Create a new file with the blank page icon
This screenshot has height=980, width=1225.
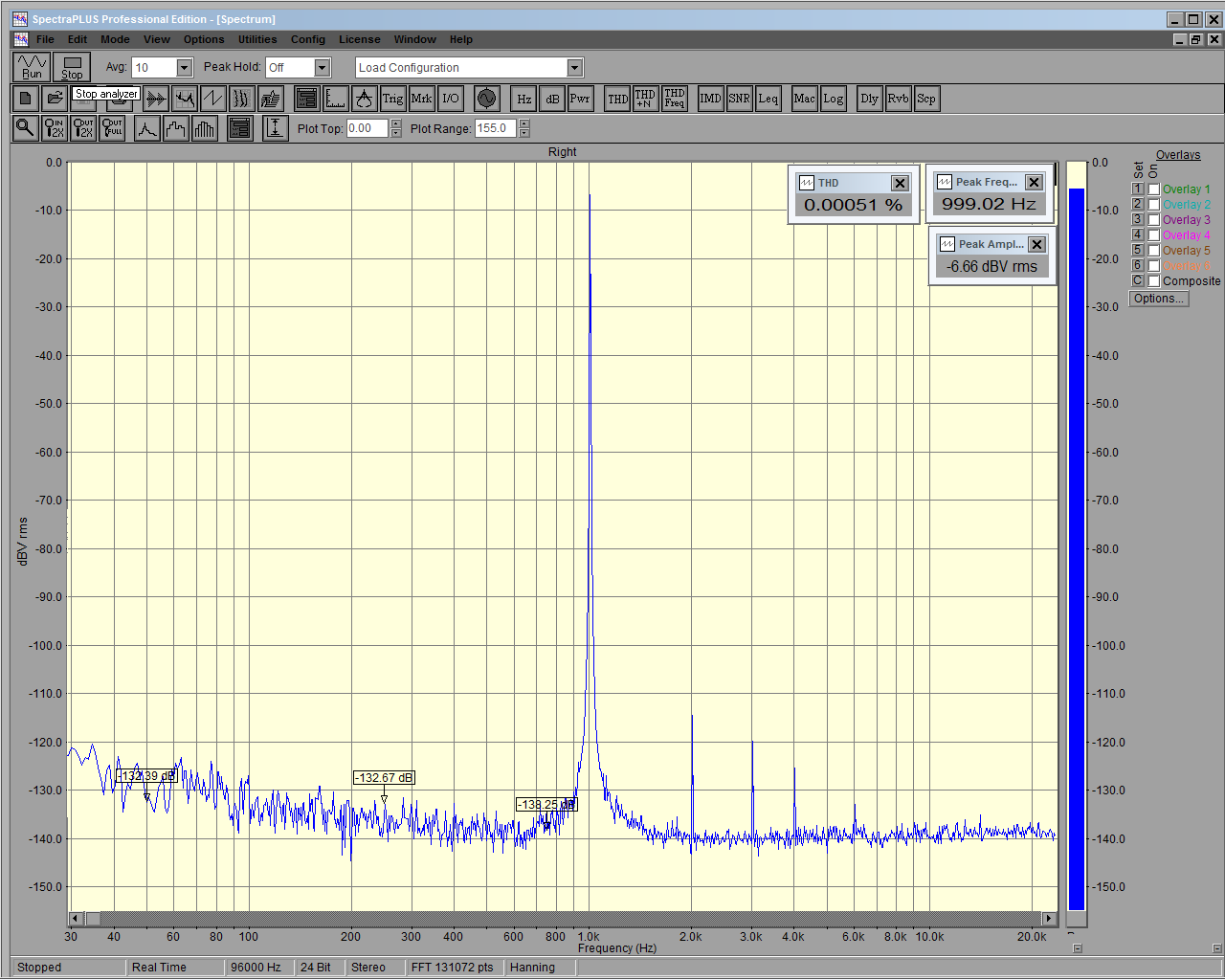coord(26,98)
